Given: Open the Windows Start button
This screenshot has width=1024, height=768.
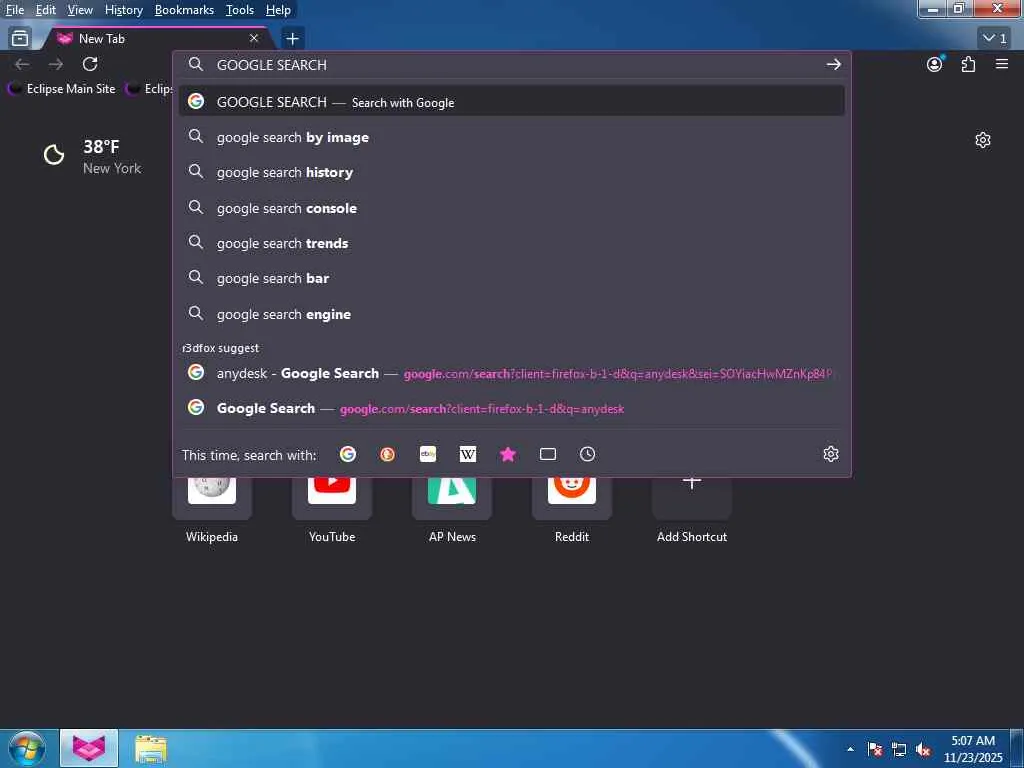Looking at the screenshot, I should (x=27, y=748).
